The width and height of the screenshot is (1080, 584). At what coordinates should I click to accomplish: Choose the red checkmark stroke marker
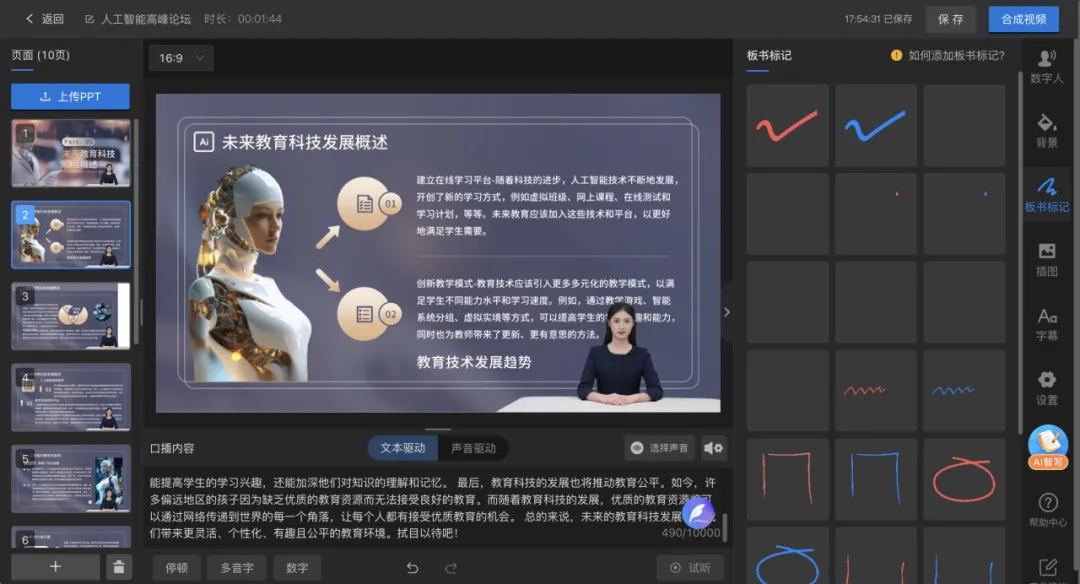pos(787,126)
